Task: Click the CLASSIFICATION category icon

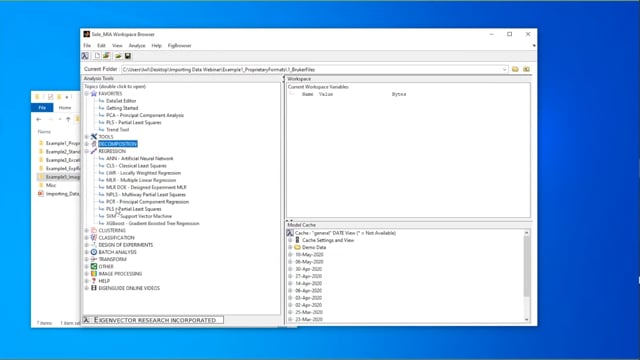Action: click(x=94, y=238)
